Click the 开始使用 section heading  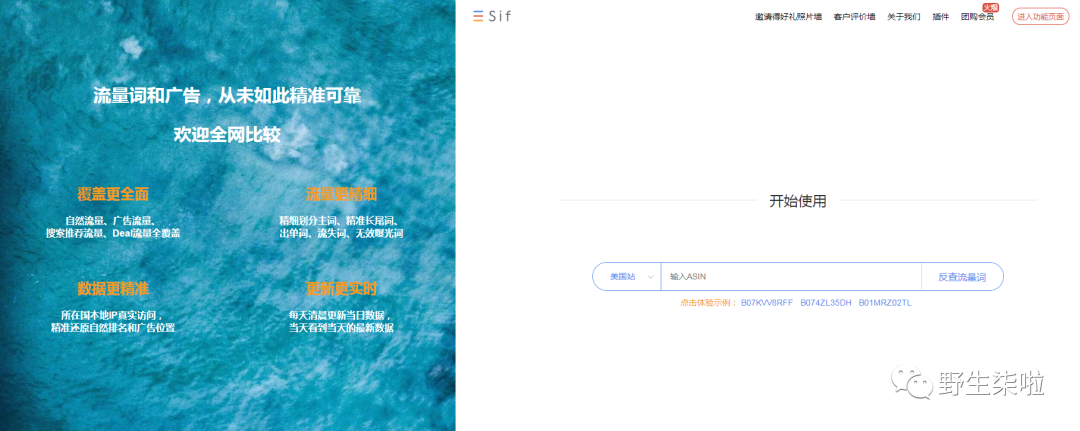(798, 202)
